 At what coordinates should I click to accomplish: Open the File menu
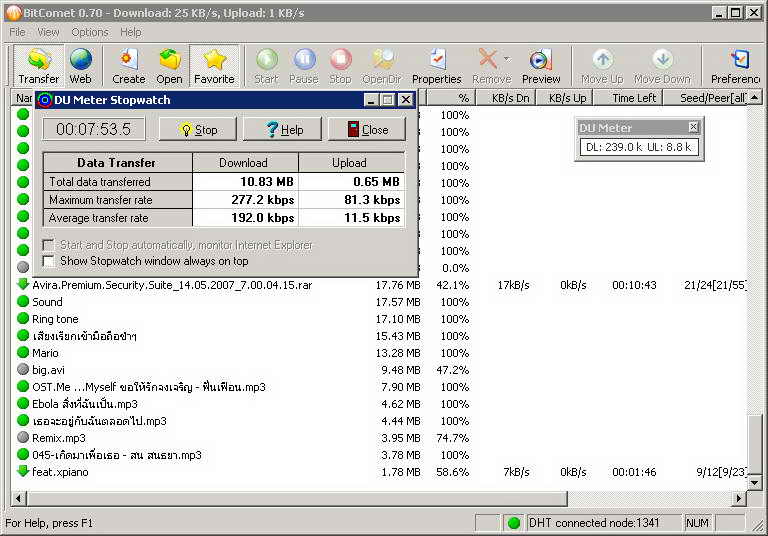coord(17,32)
